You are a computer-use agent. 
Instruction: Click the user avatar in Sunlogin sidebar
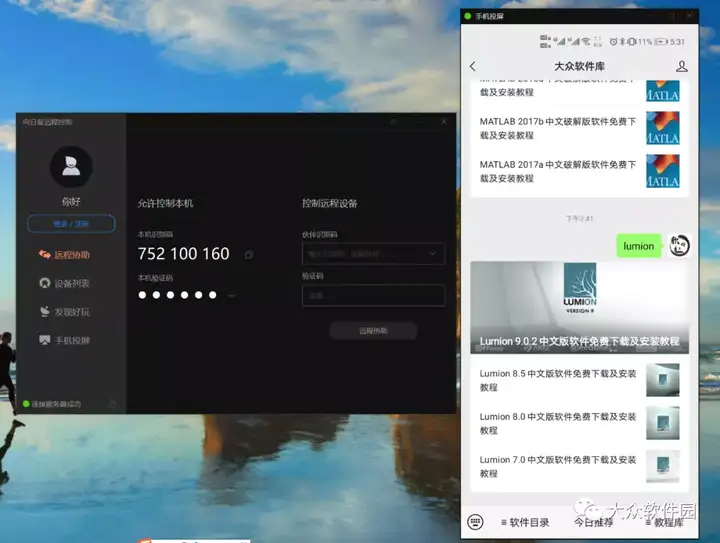coord(71,167)
